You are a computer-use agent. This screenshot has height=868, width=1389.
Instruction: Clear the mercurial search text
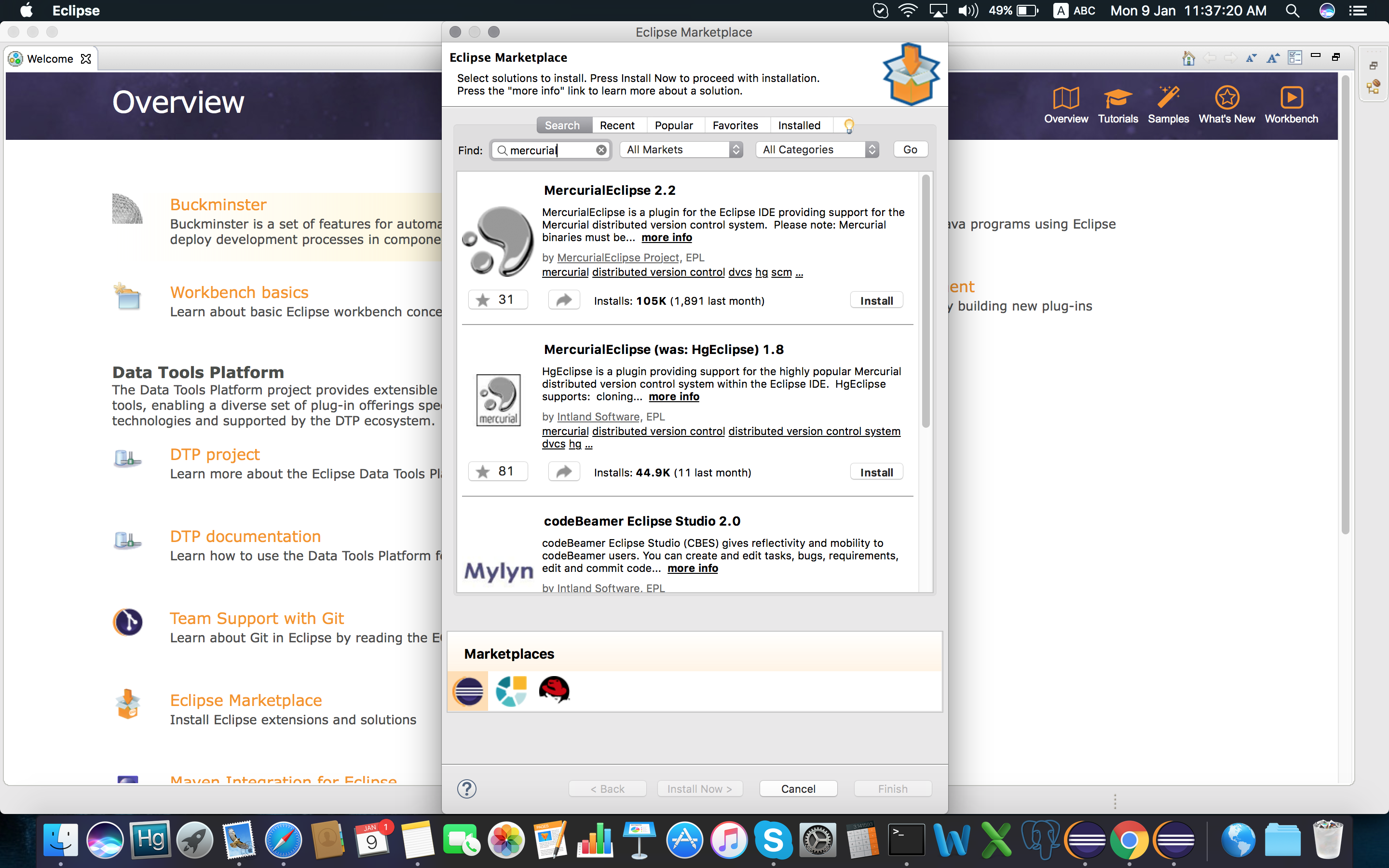tap(601, 150)
